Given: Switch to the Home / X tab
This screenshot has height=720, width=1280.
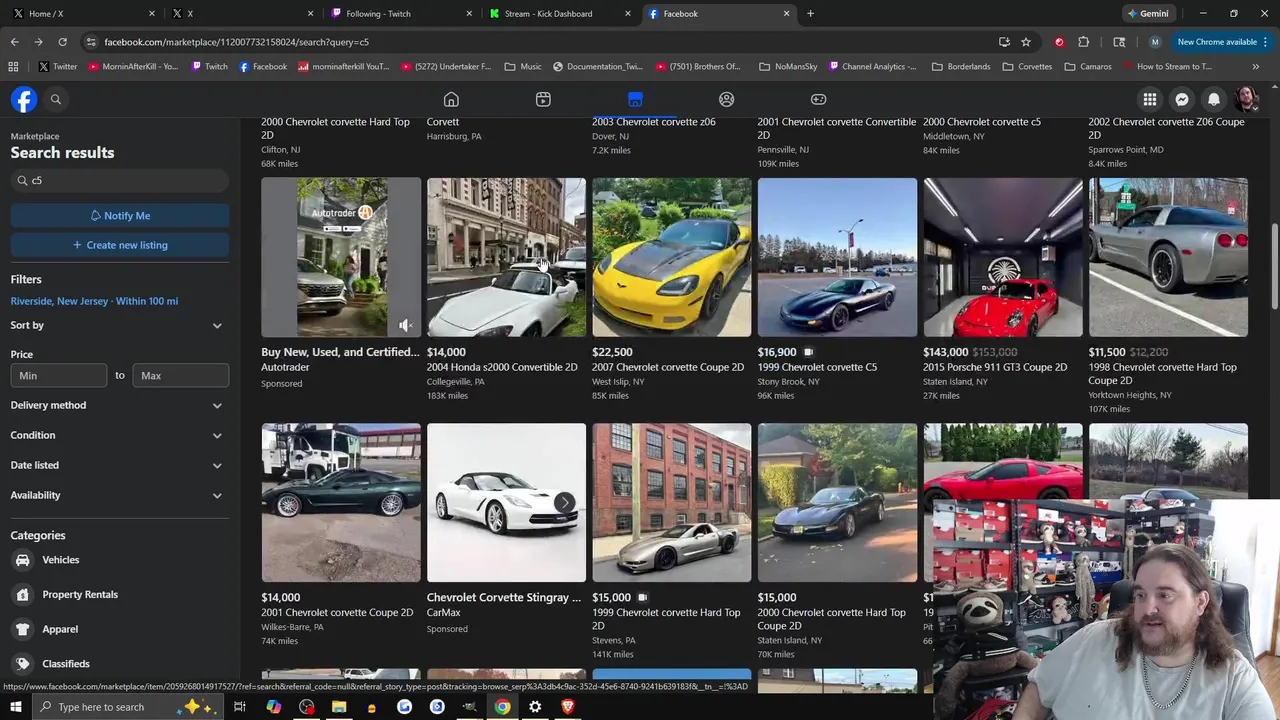Looking at the screenshot, I should pos(82,14).
